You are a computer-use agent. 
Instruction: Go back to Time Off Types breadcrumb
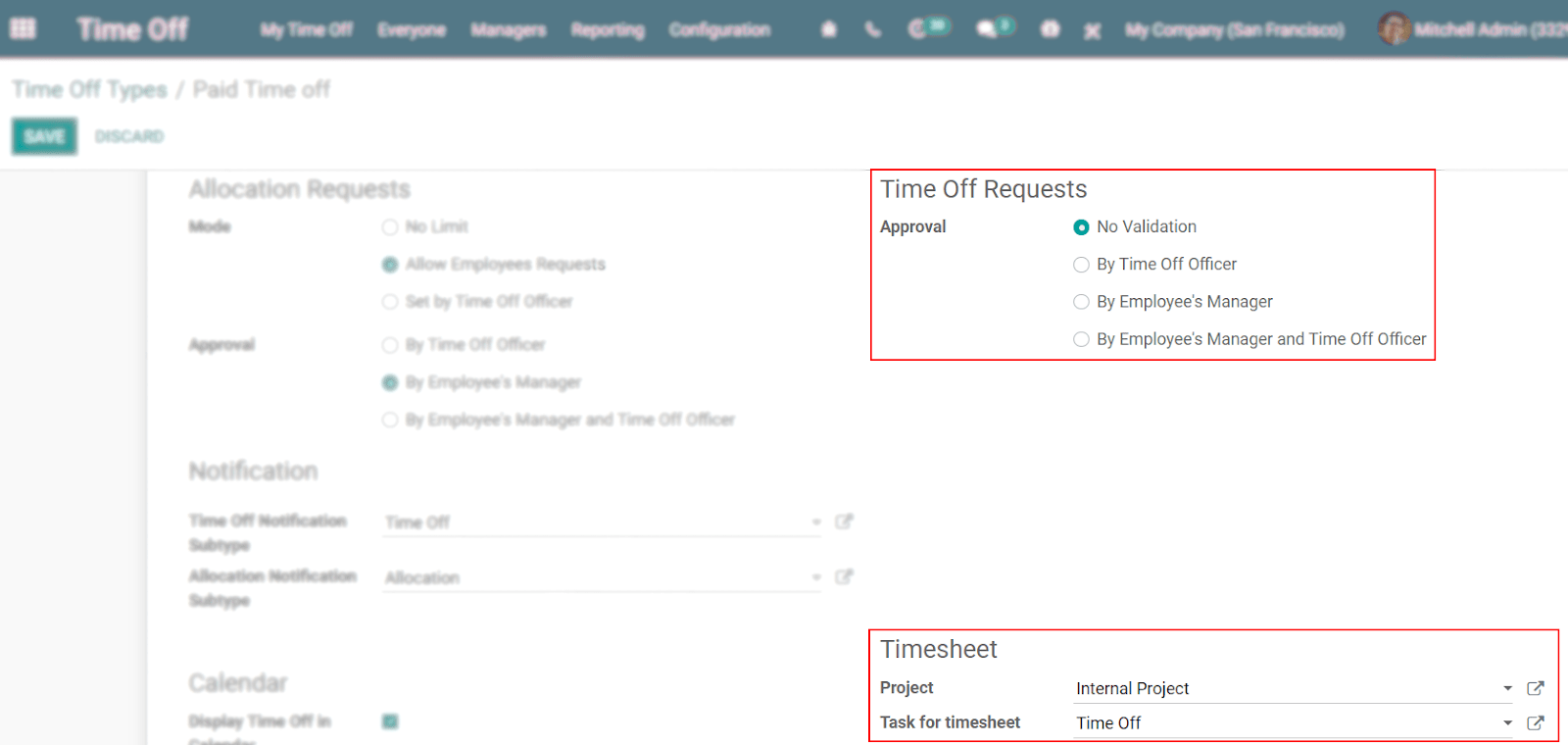point(89,89)
